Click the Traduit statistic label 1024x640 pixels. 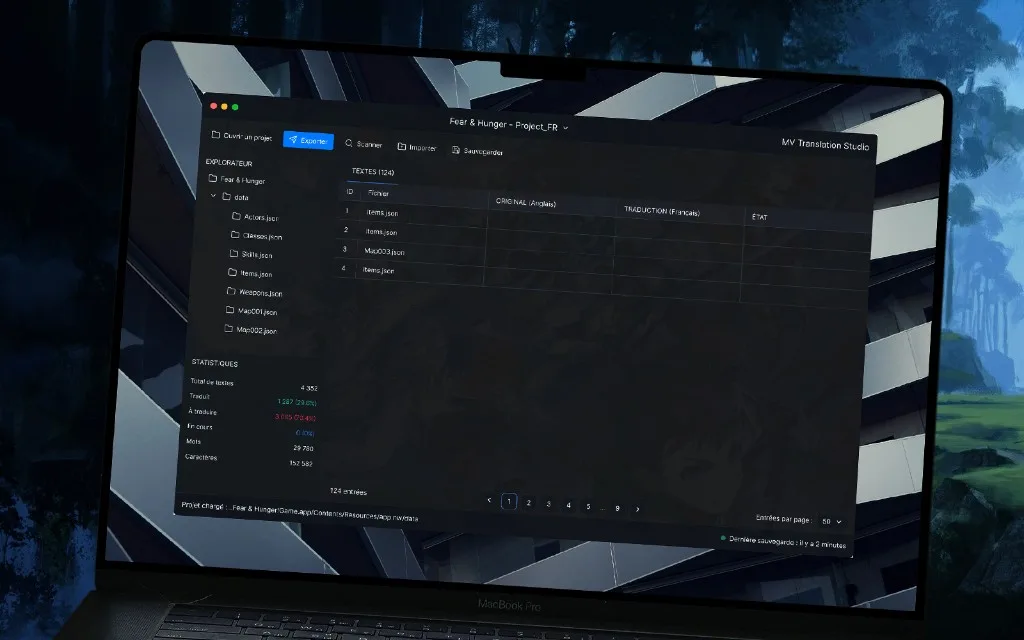click(x=199, y=396)
